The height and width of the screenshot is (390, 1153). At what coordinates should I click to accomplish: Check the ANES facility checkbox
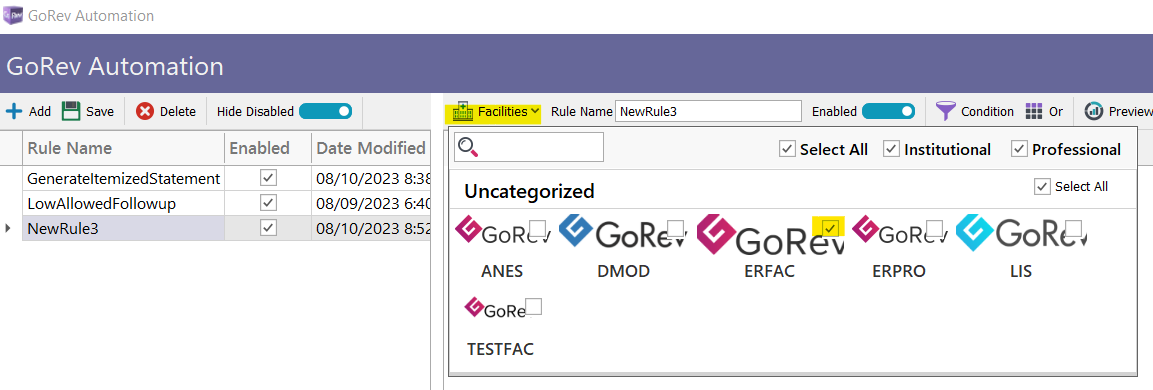538,227
